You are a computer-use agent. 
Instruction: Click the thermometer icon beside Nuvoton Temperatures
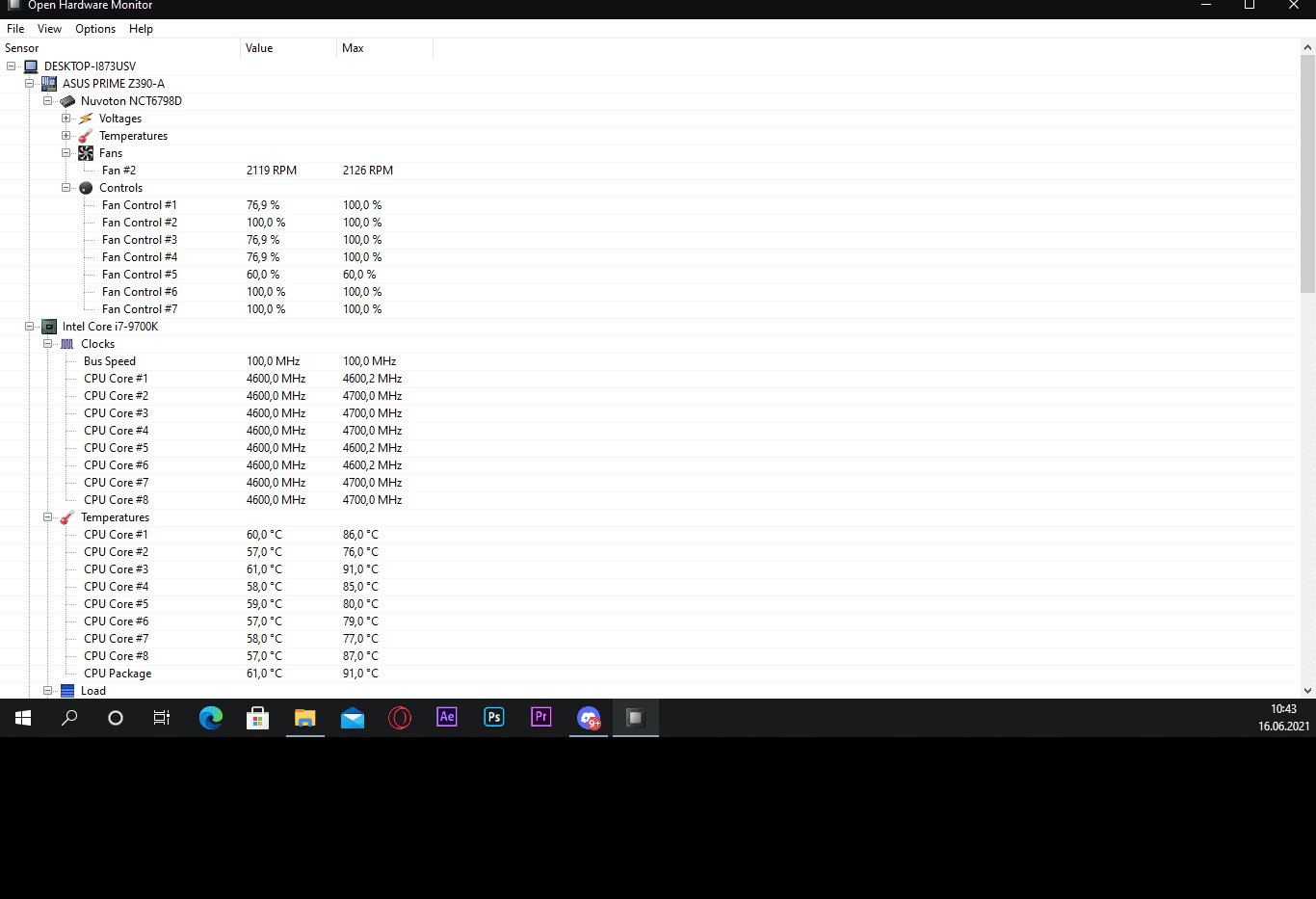(86, 136)
